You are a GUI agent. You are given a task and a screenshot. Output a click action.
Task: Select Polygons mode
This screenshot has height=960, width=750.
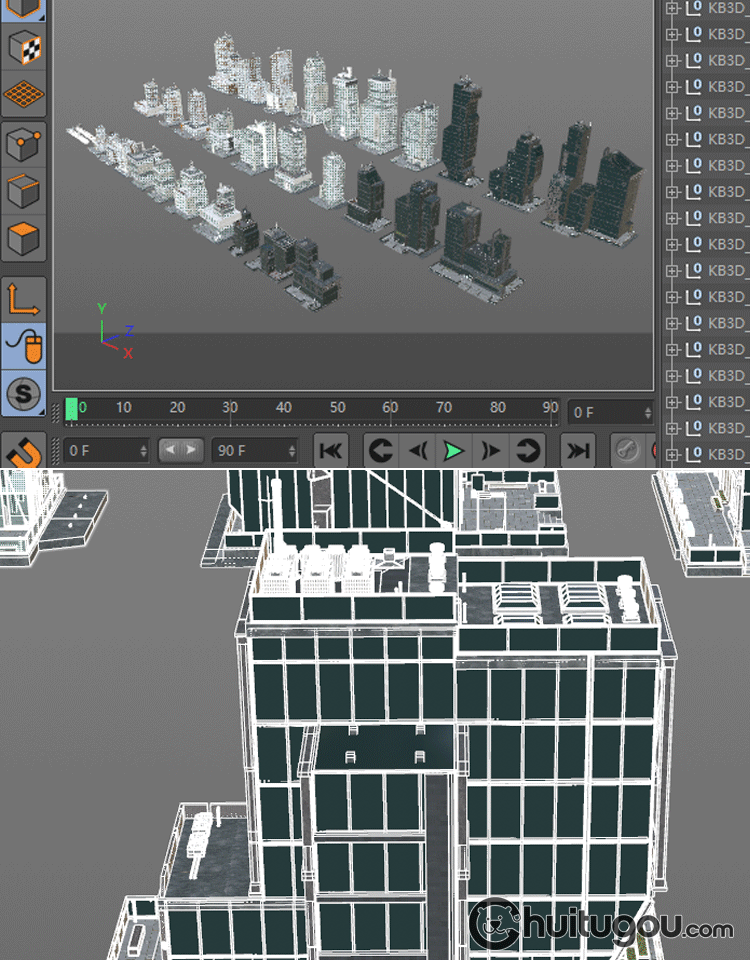[x=24, y=239]
